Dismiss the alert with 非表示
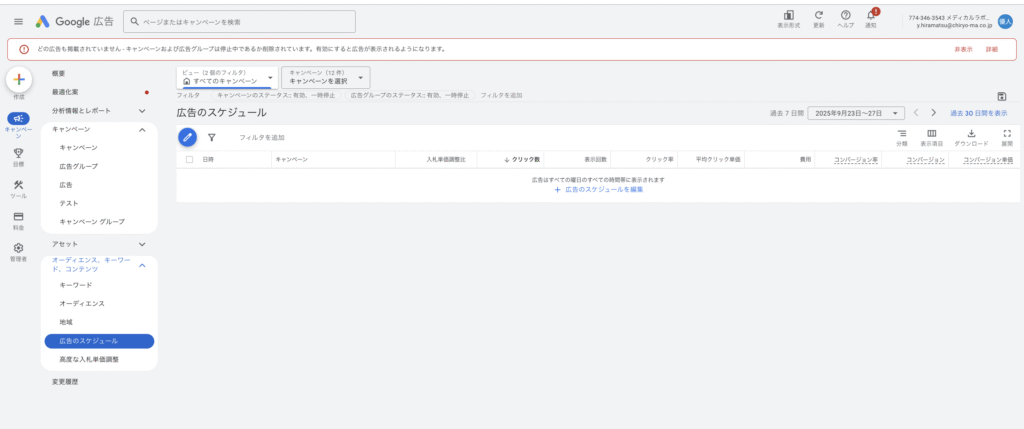The image size is (1024, 429). tap(962, 49)
